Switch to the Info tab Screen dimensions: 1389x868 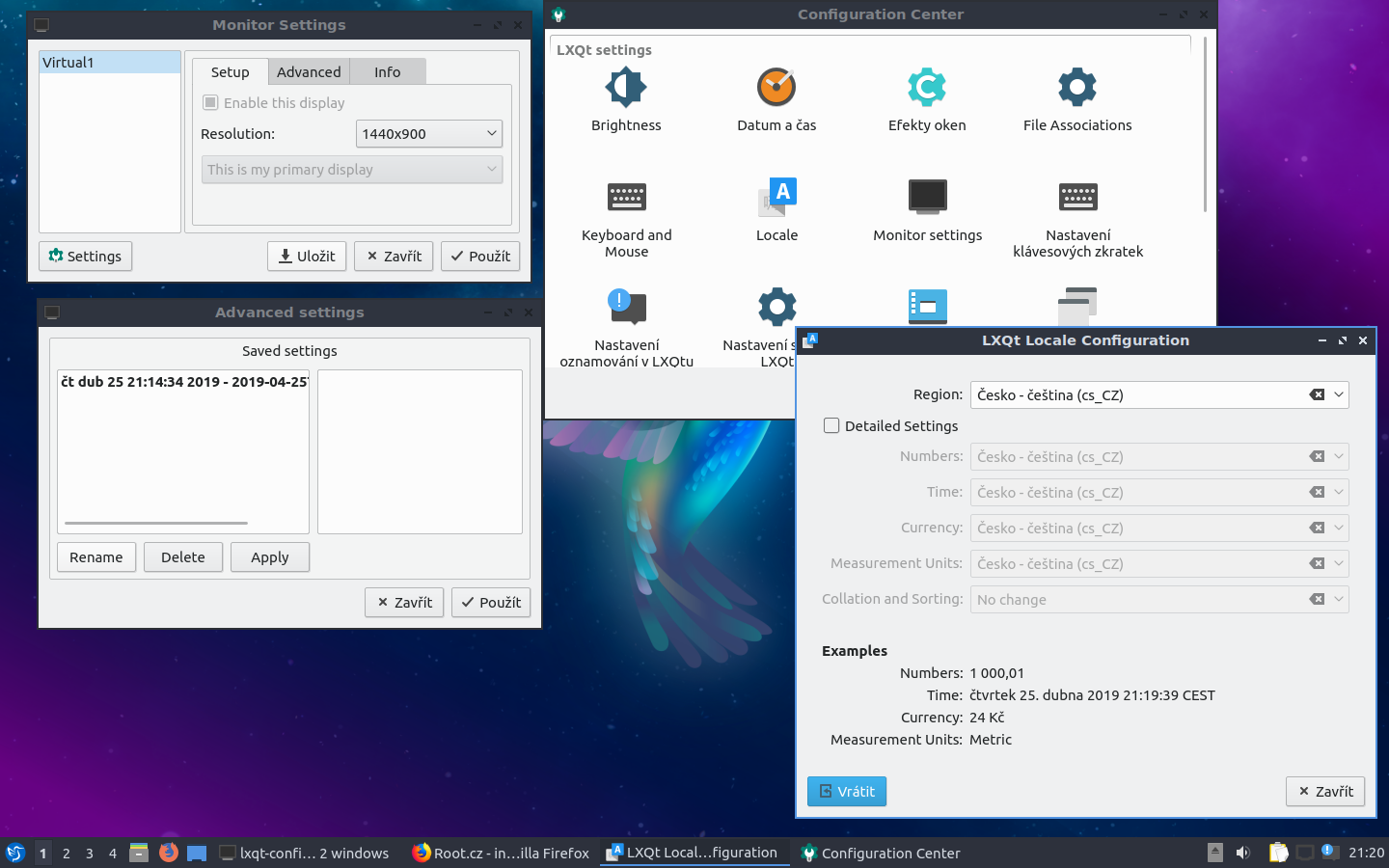click(x=387, y=71)
